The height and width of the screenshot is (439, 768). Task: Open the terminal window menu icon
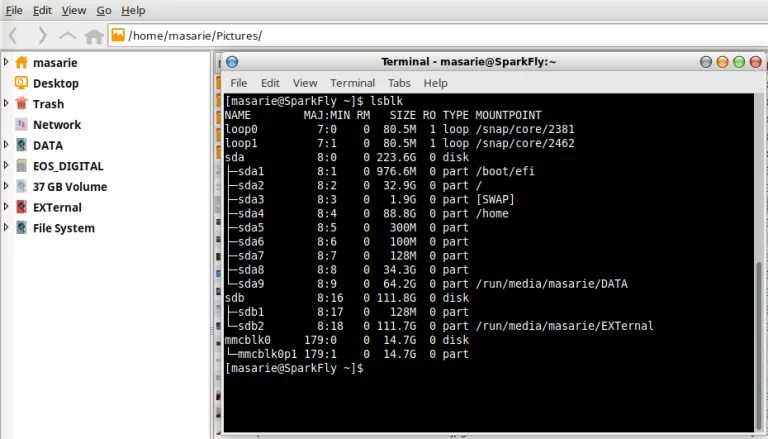click(231, 62)
